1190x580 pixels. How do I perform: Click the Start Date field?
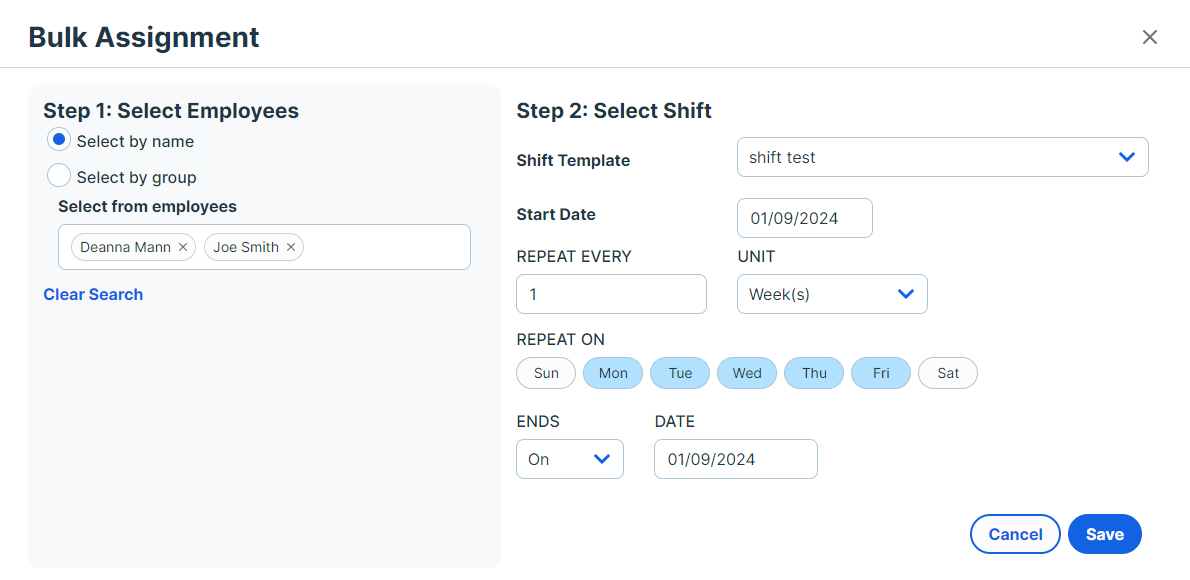pos(804,219)
